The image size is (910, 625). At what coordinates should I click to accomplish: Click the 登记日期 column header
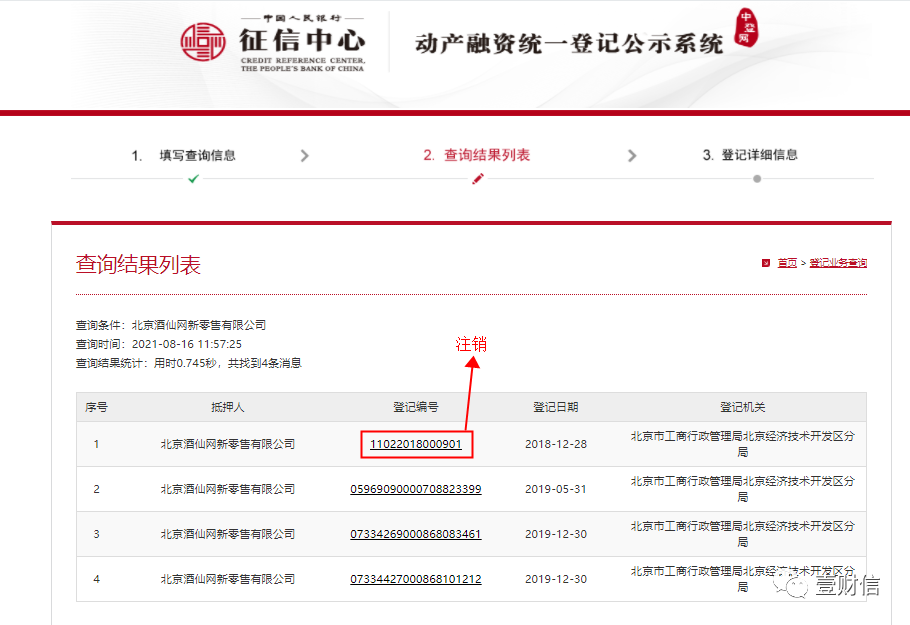[556, 407]
